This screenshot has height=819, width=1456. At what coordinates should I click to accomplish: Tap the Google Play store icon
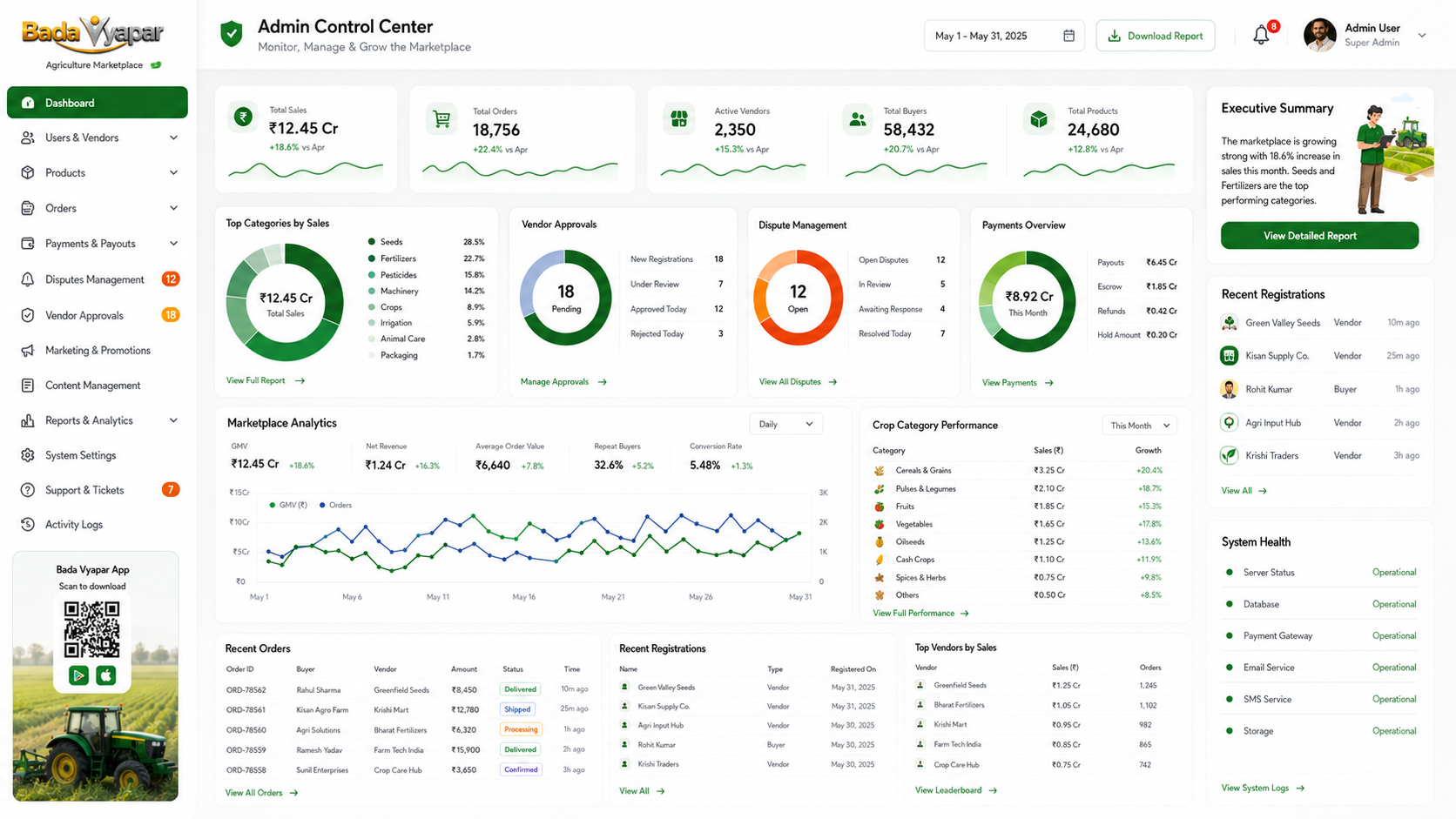(78, 675)
